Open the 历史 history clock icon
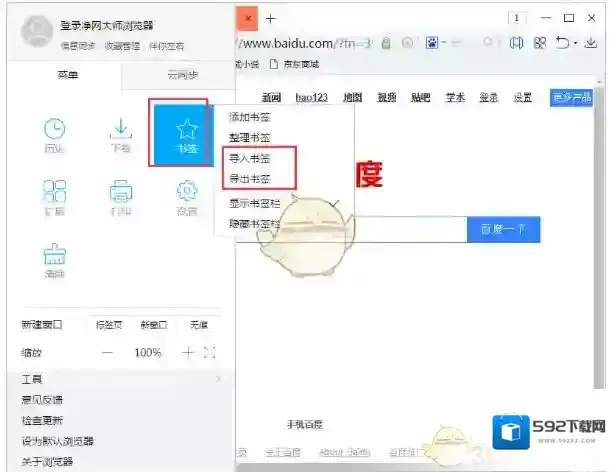613x472 pixels. point(54,133)
